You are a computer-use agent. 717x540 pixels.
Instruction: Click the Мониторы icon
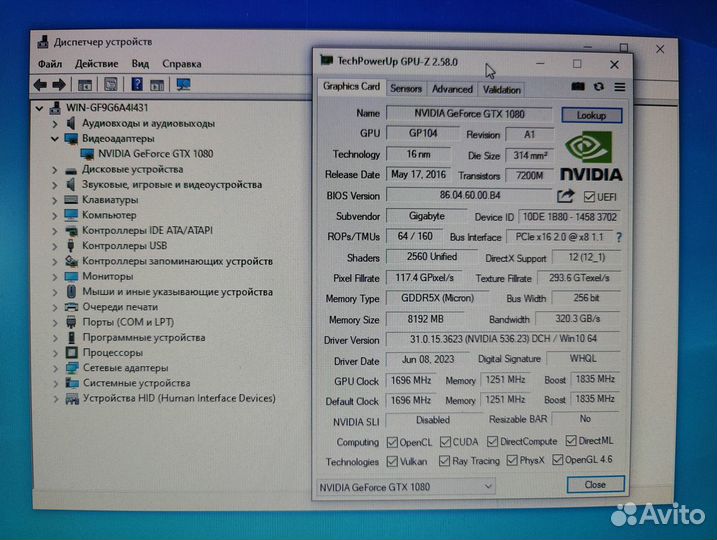(71, 276)
